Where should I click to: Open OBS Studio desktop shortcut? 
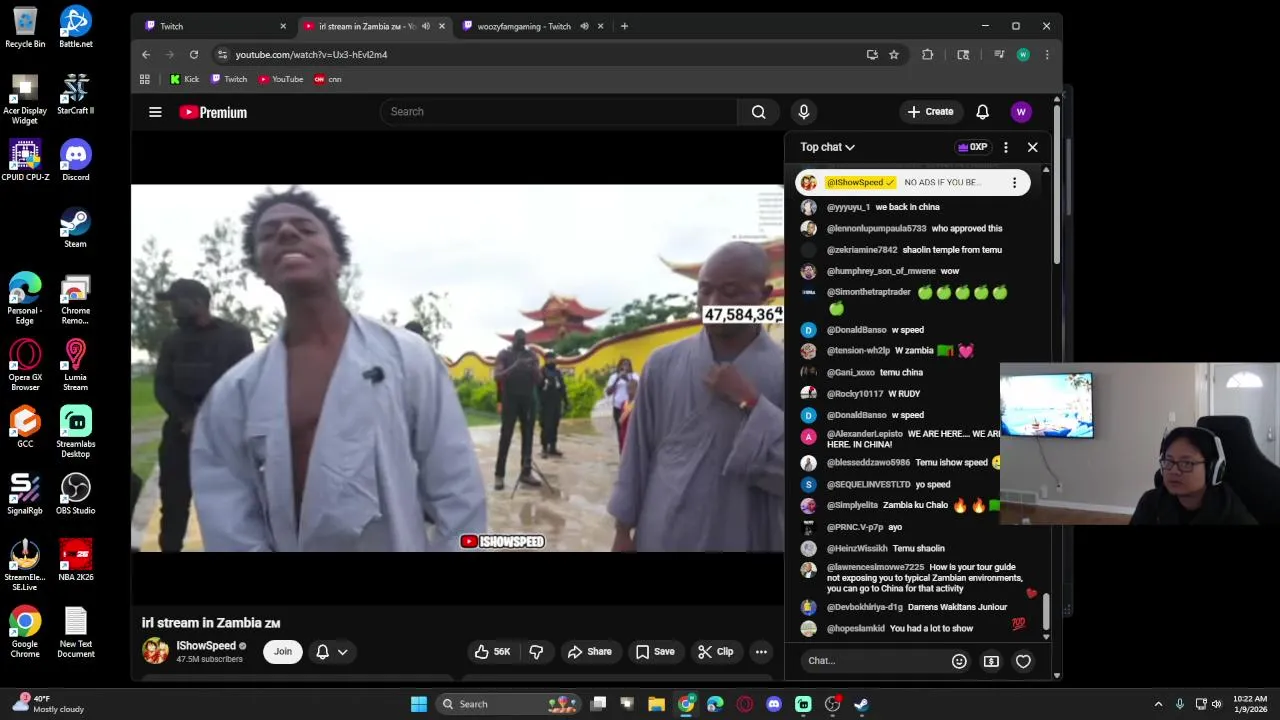[x=75, y=494]
